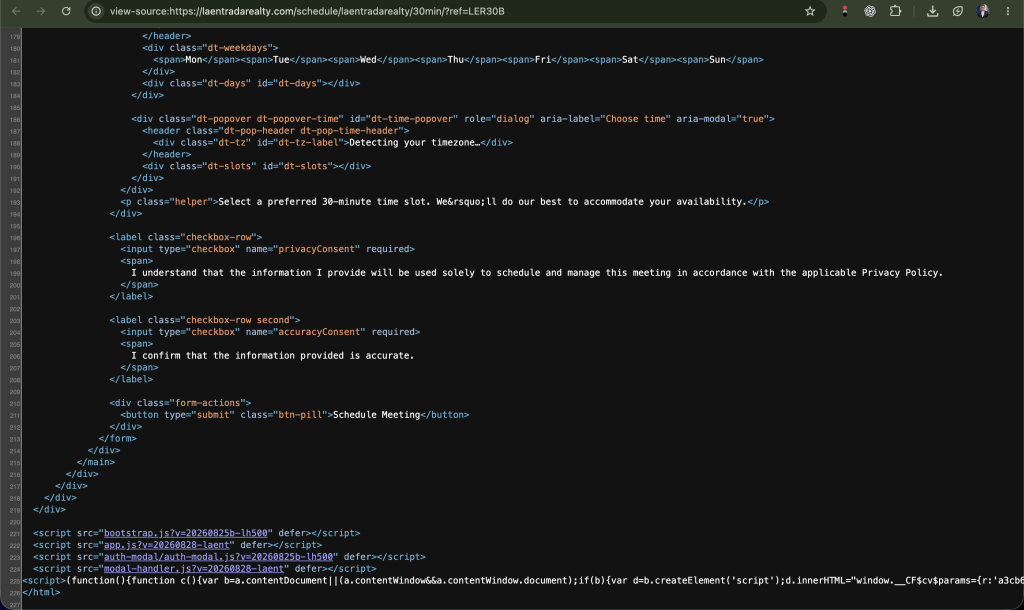Click the '(function(){function c()' inline script line
1024x610 pixels.
coord(522,581)
